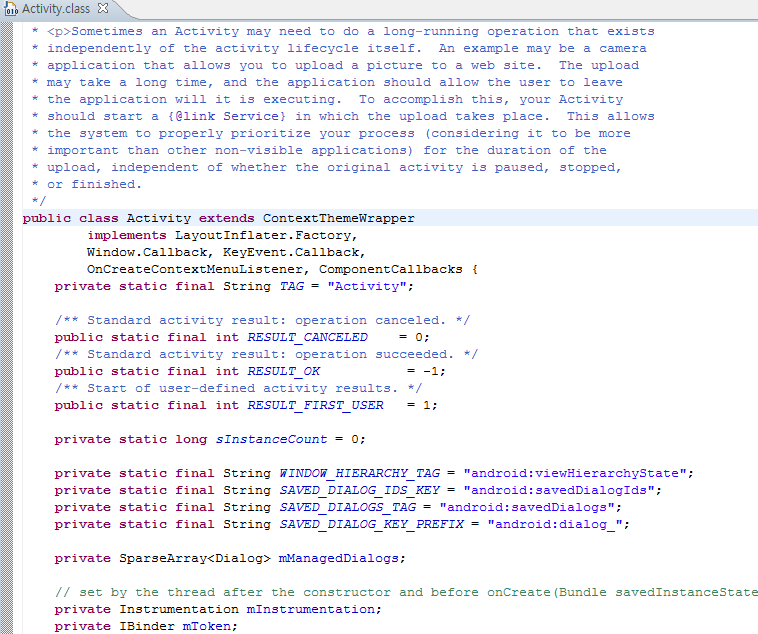Click the "Standard activity result: operation canceled" comment
This screenshot has height=634, width=758.
pos(262,320)
